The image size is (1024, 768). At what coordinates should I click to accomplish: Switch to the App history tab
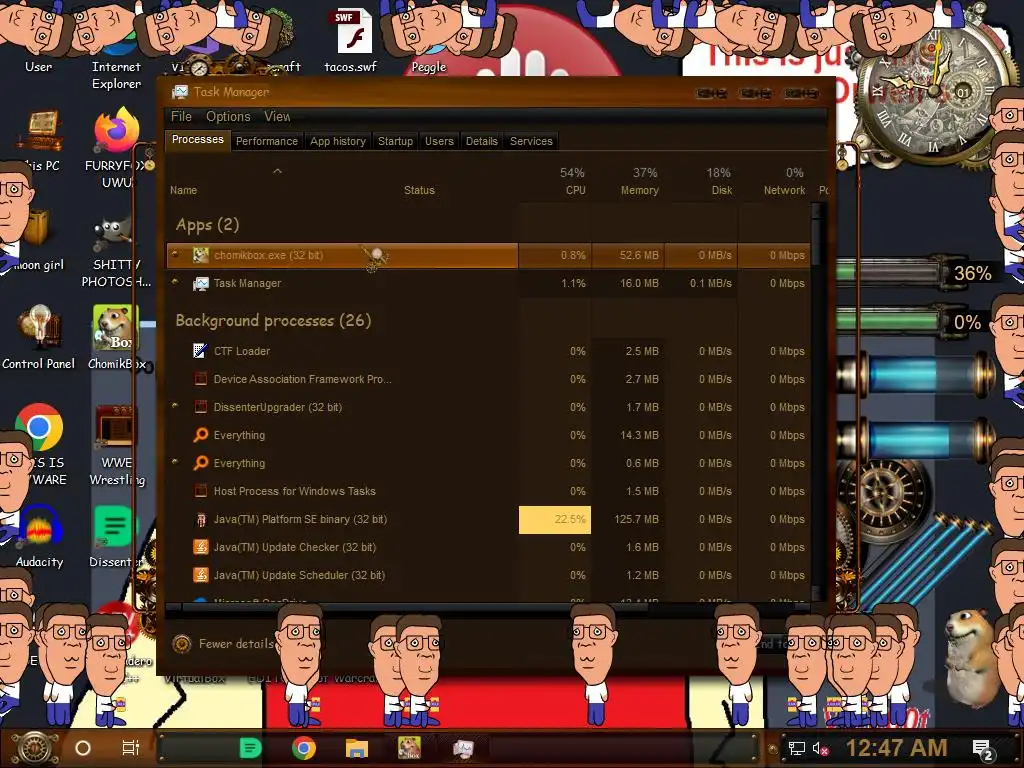coord(338,141)
